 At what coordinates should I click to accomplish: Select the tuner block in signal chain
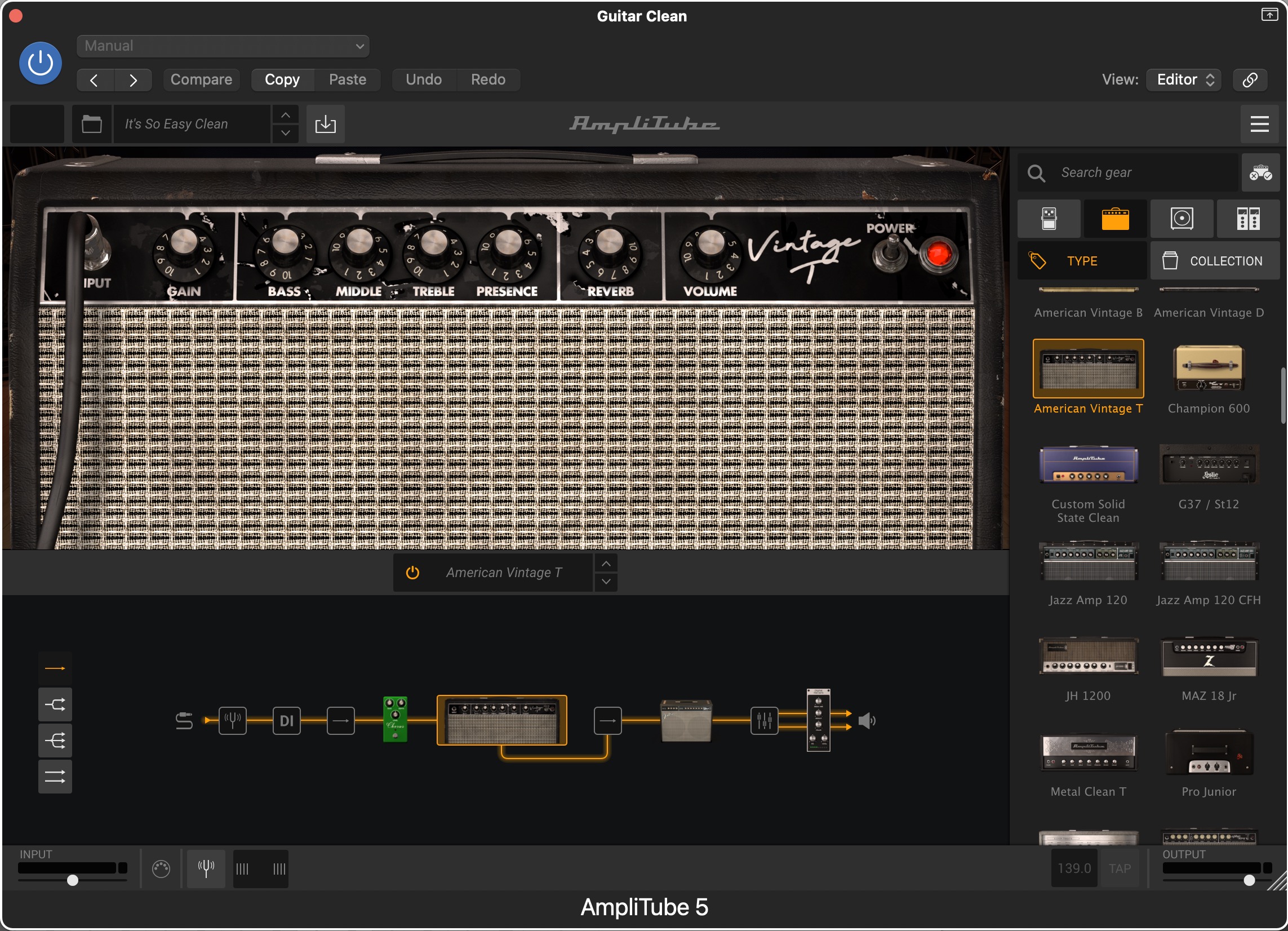click(x=232, y=721)
